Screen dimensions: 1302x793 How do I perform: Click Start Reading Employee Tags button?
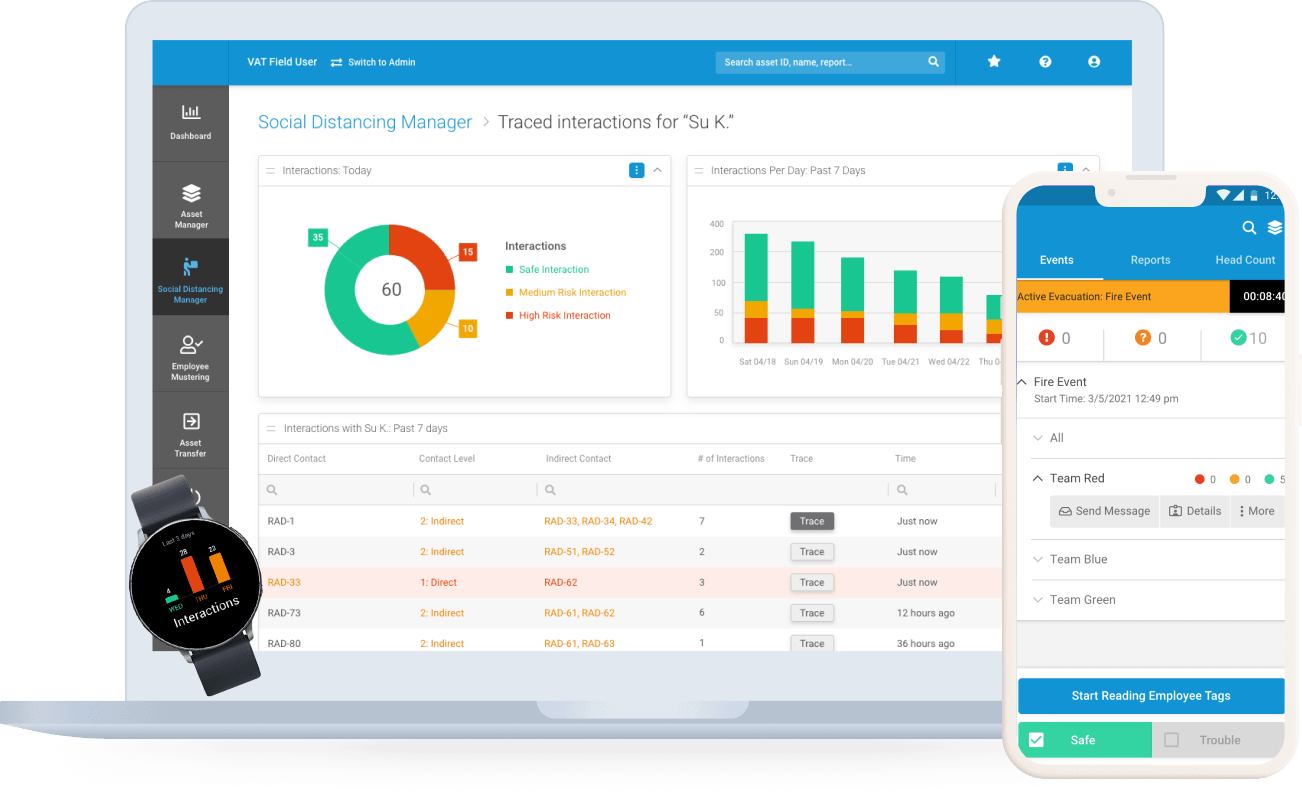point(1150,696)
